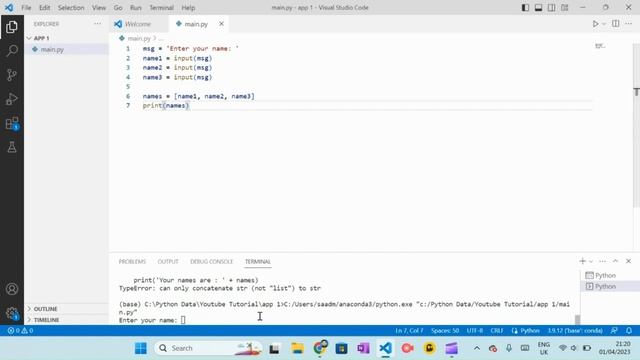The width and height of the screenshot is (640, 360).
Task: Open the Search view in activity bar
Action: click(x=12, y=51)
